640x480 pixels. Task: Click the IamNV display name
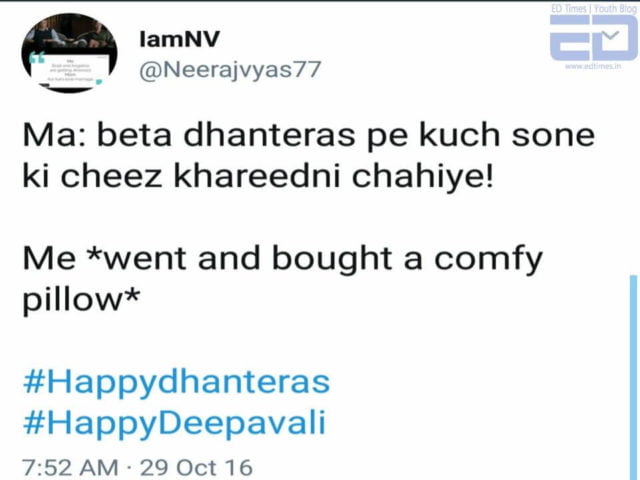180,39
